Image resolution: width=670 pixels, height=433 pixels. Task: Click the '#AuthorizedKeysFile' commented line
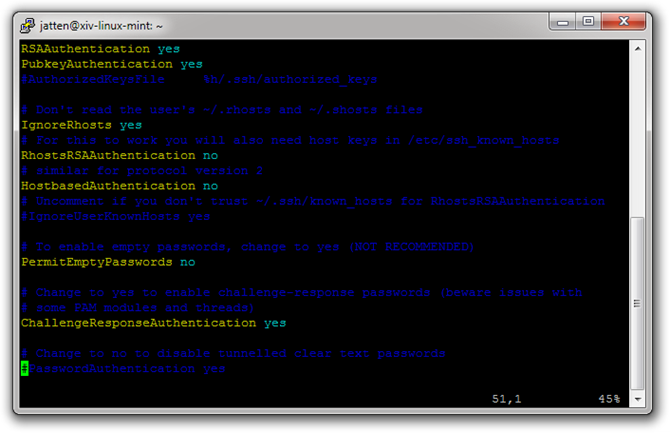click(199, 80)
